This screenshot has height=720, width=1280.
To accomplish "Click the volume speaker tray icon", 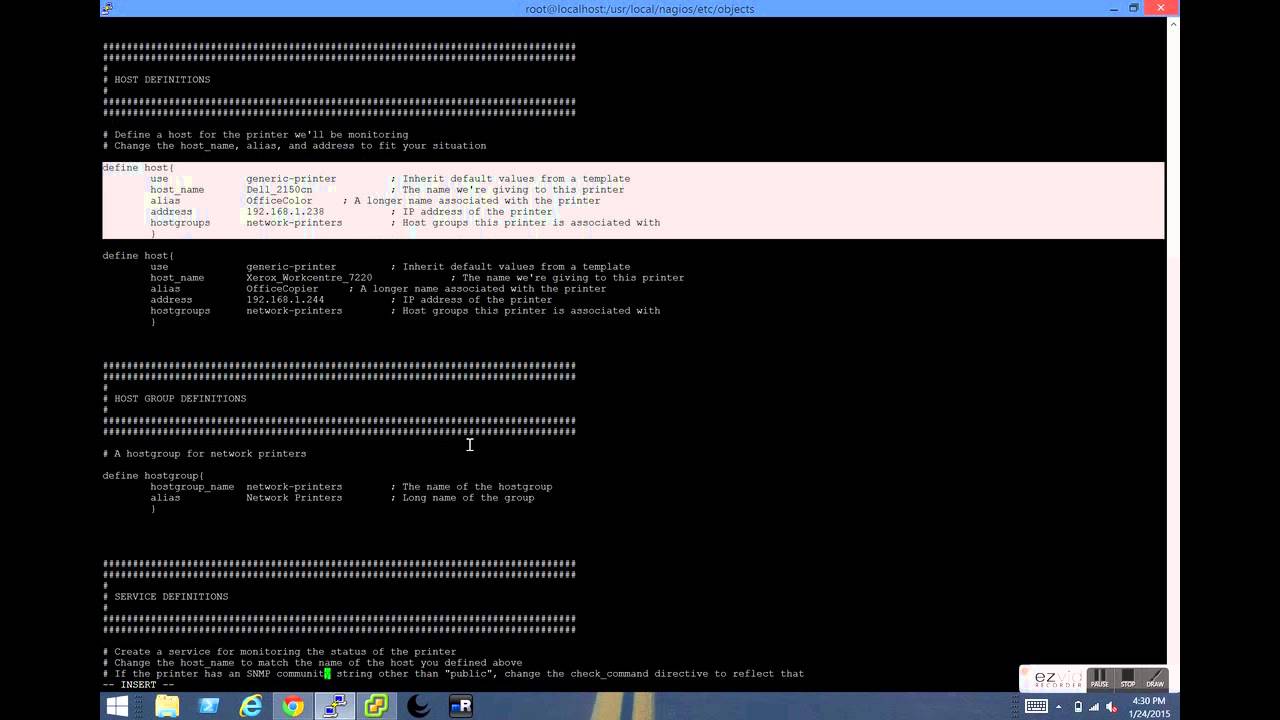I will pyautogui.click(x=1111, y=706).
